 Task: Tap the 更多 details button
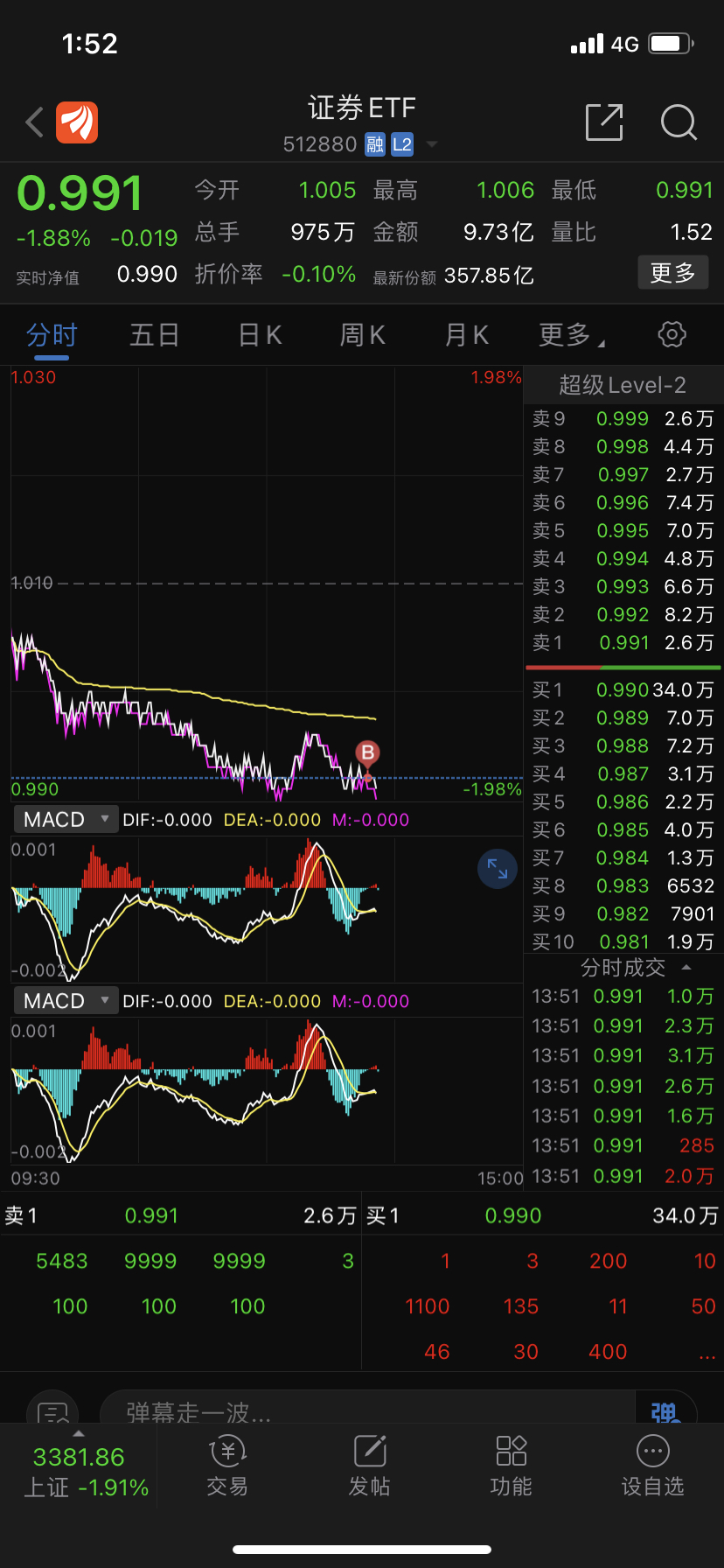point(672,273)
